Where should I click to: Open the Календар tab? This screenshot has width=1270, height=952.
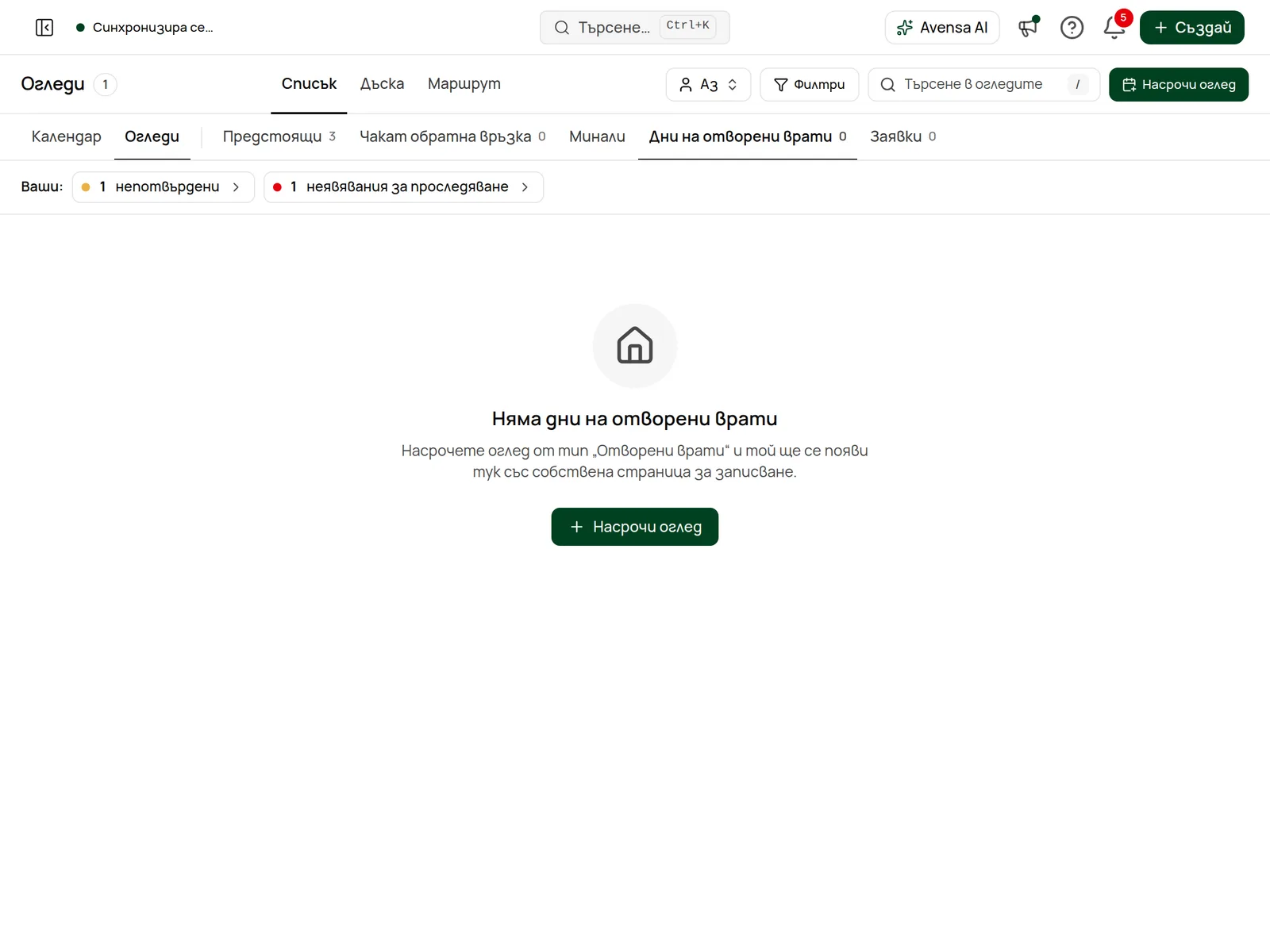pyautogui.click(x=67, y=136)
